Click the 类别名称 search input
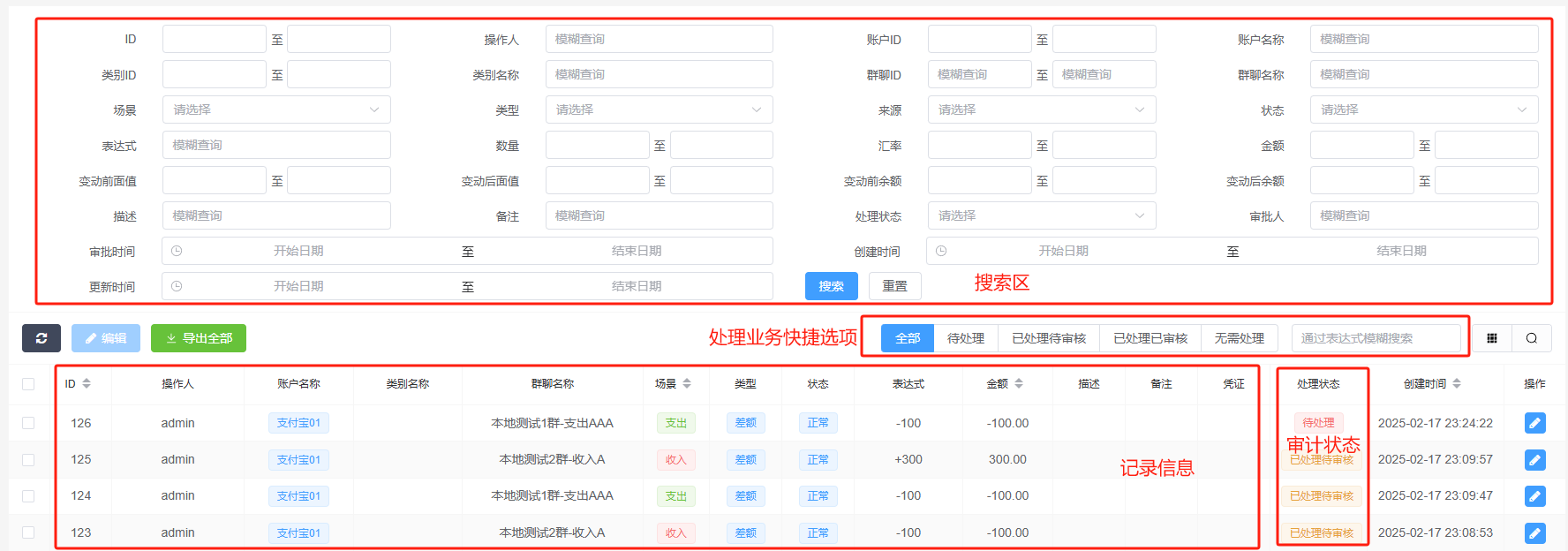 (x=660, y=74)
